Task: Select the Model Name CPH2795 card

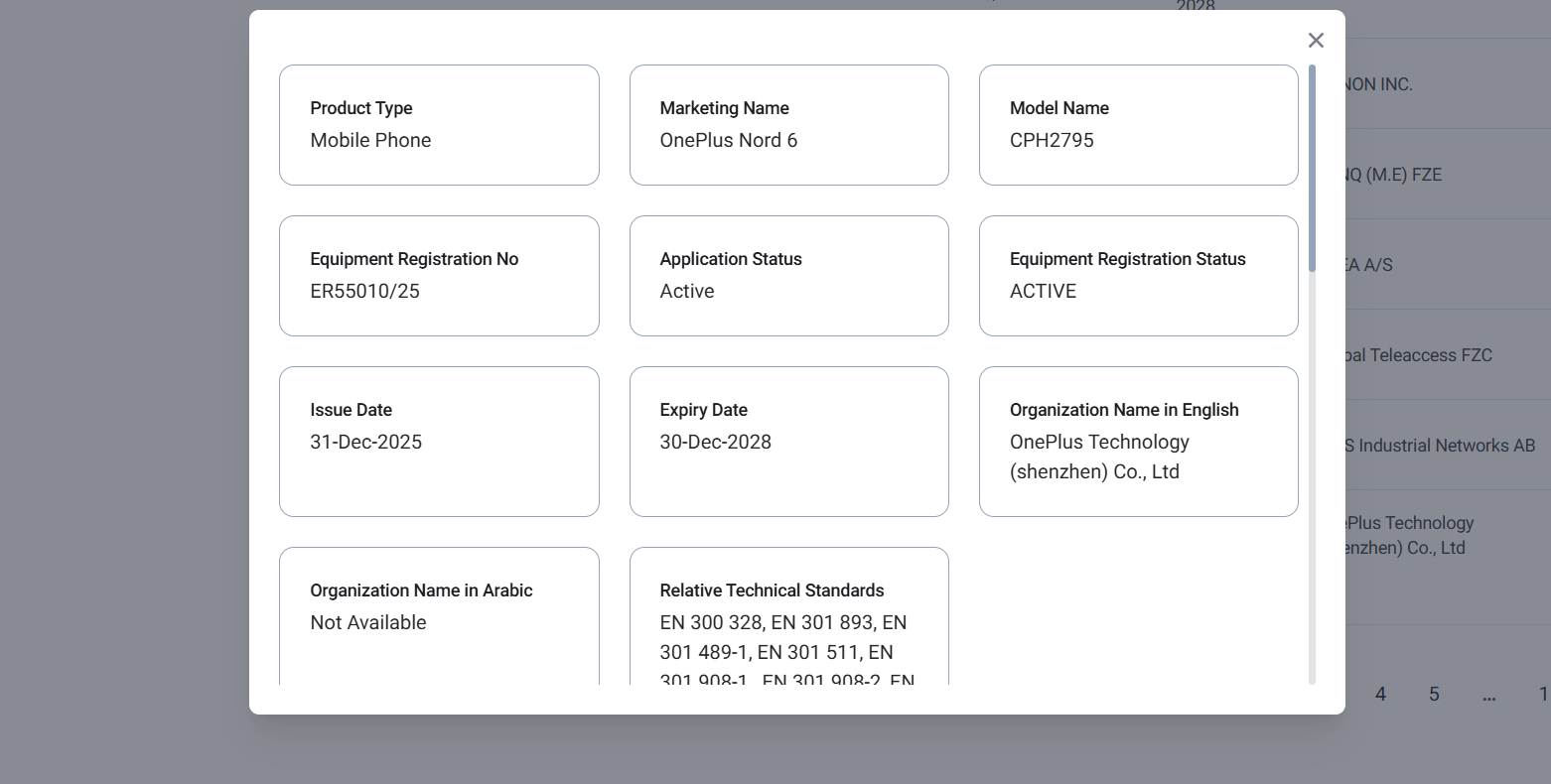Action: click(1138, 125)
